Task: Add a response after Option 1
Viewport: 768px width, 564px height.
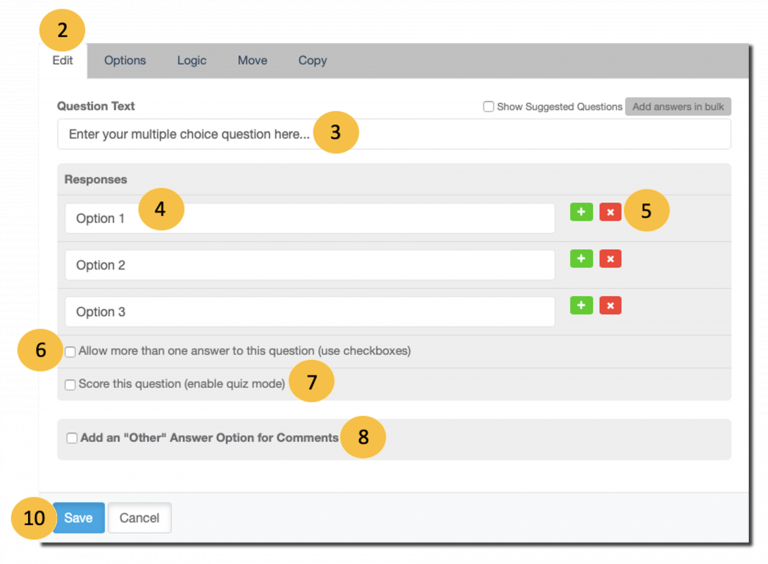Action: pos(581,212)
